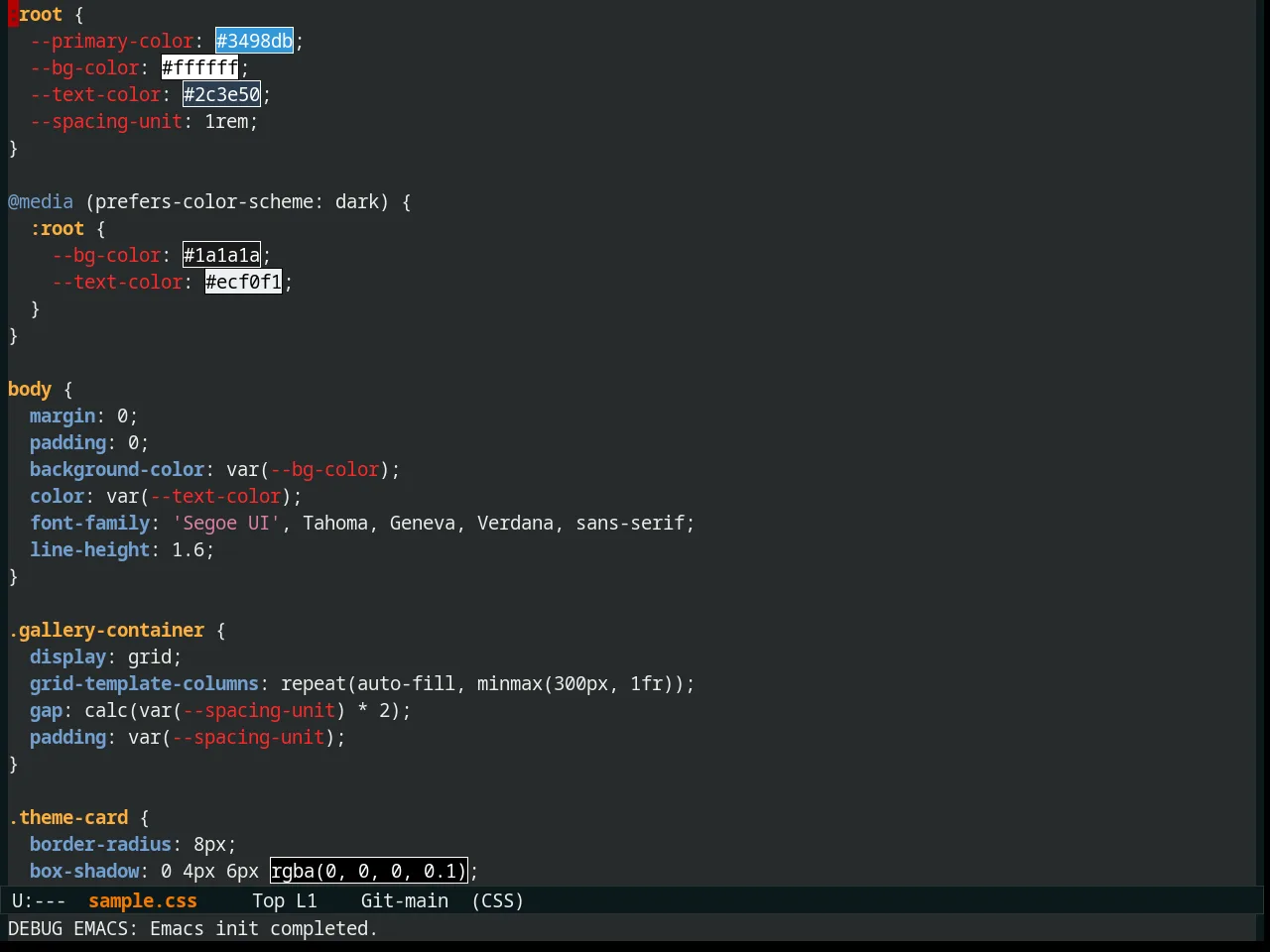The height and width of the screenshot is (952, 1270).
Task: Click the grid-template-columns property
Action: [144, 683]
